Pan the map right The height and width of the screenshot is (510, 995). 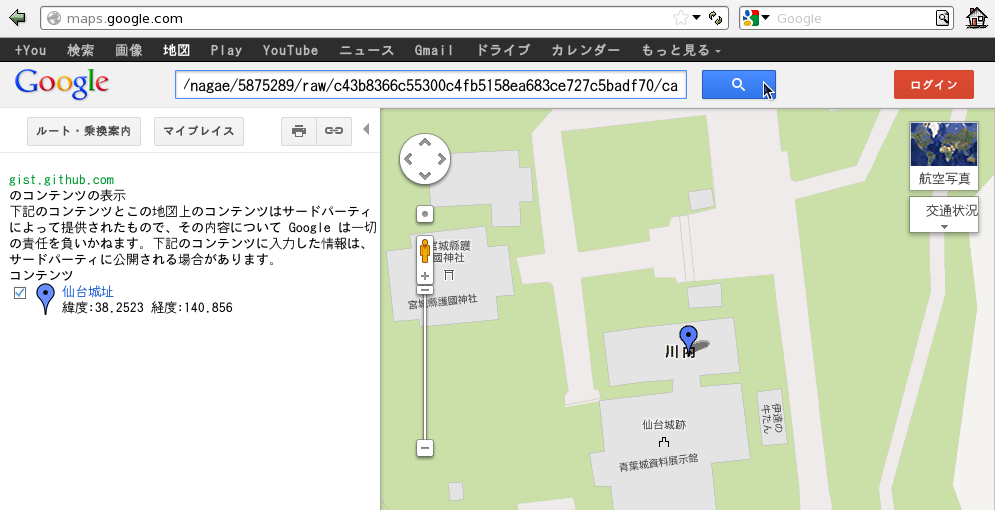coord(441,159)
